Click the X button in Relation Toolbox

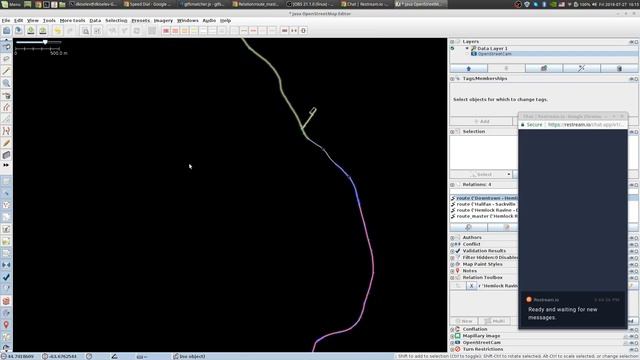(x=471, y=286)
